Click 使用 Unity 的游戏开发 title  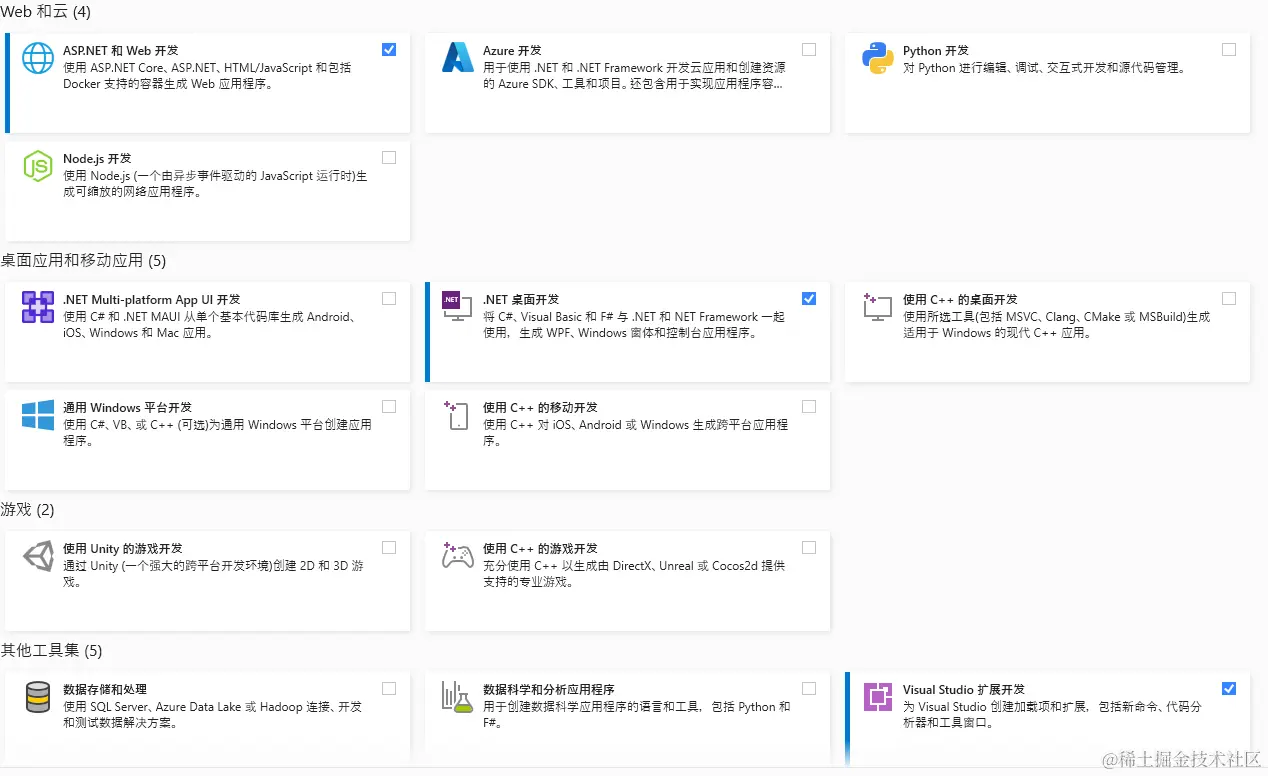point(122,548)
